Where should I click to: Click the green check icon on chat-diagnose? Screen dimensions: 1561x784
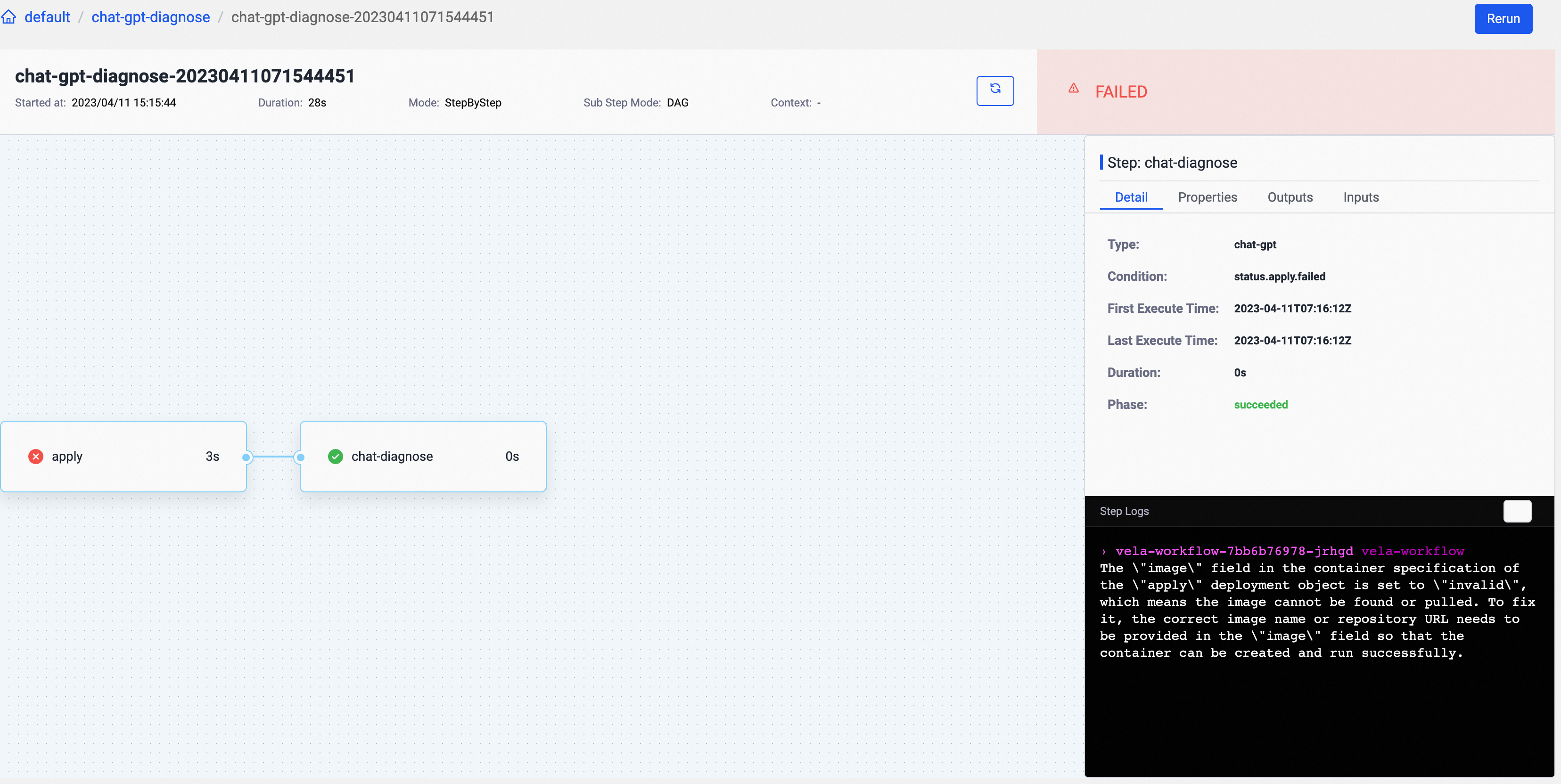(335, 456)
